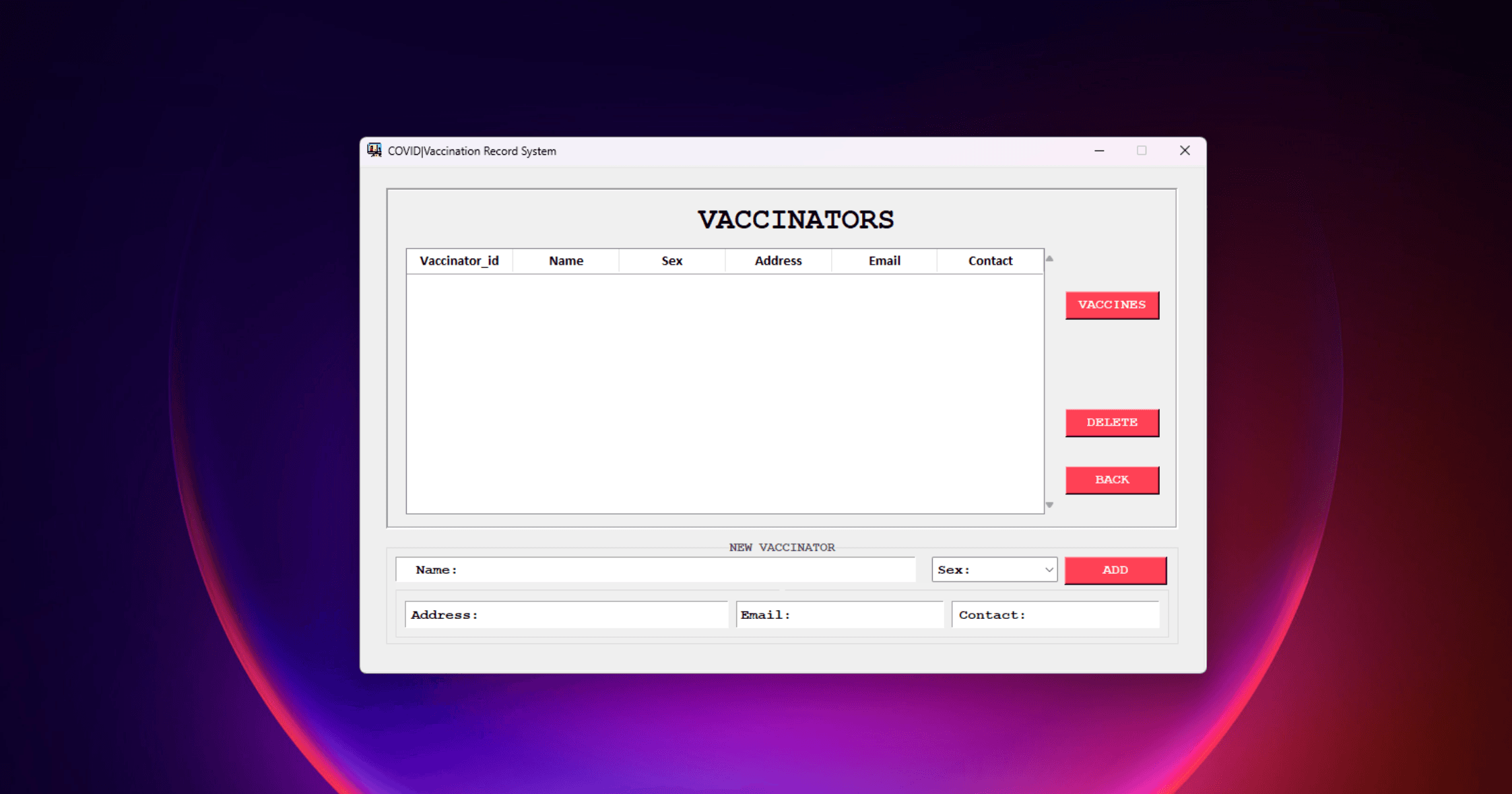Expand the Sex dropdown arrow

(1048, 570)
